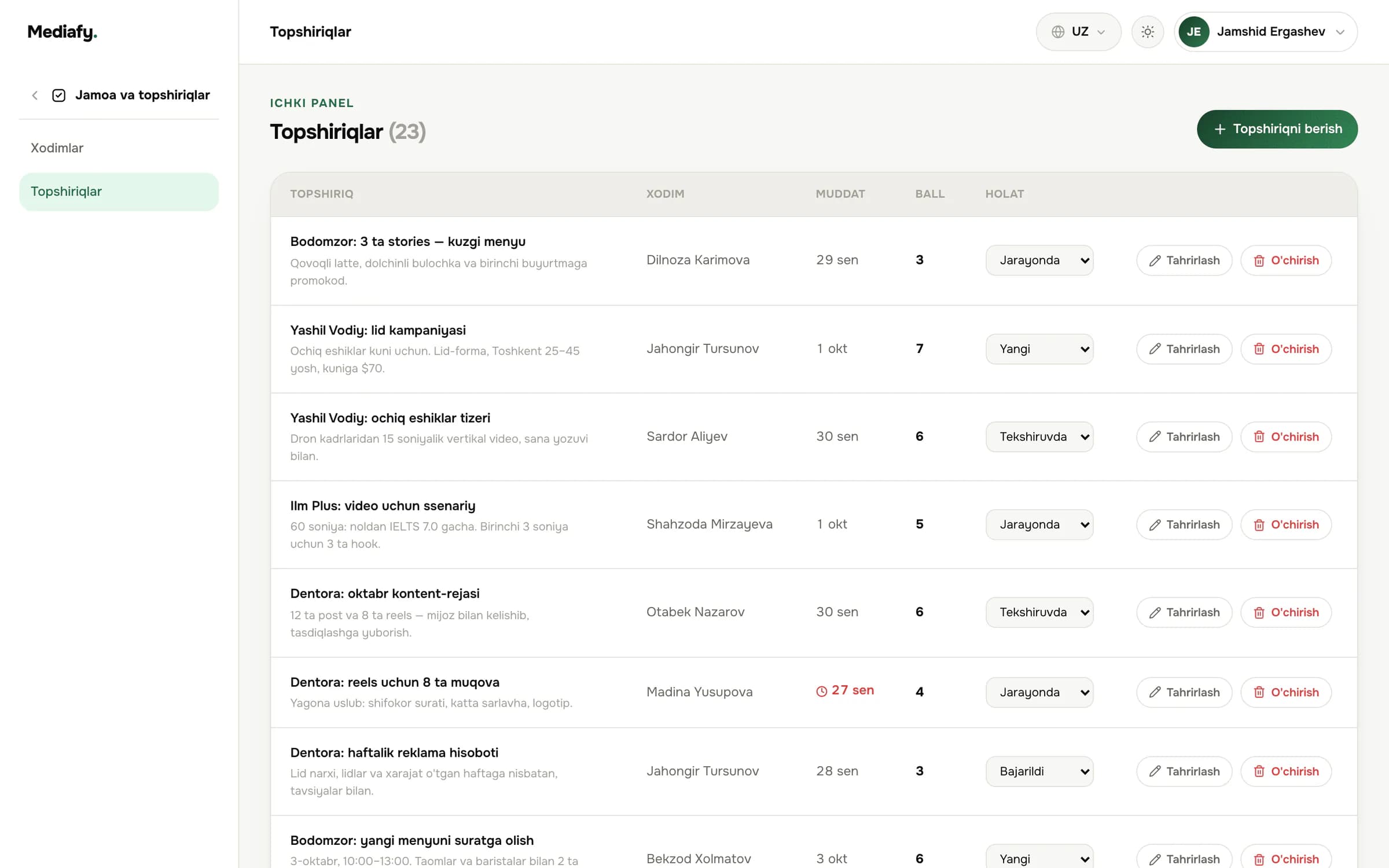Click the TOPSHIRIQ column header

[322, 194]
